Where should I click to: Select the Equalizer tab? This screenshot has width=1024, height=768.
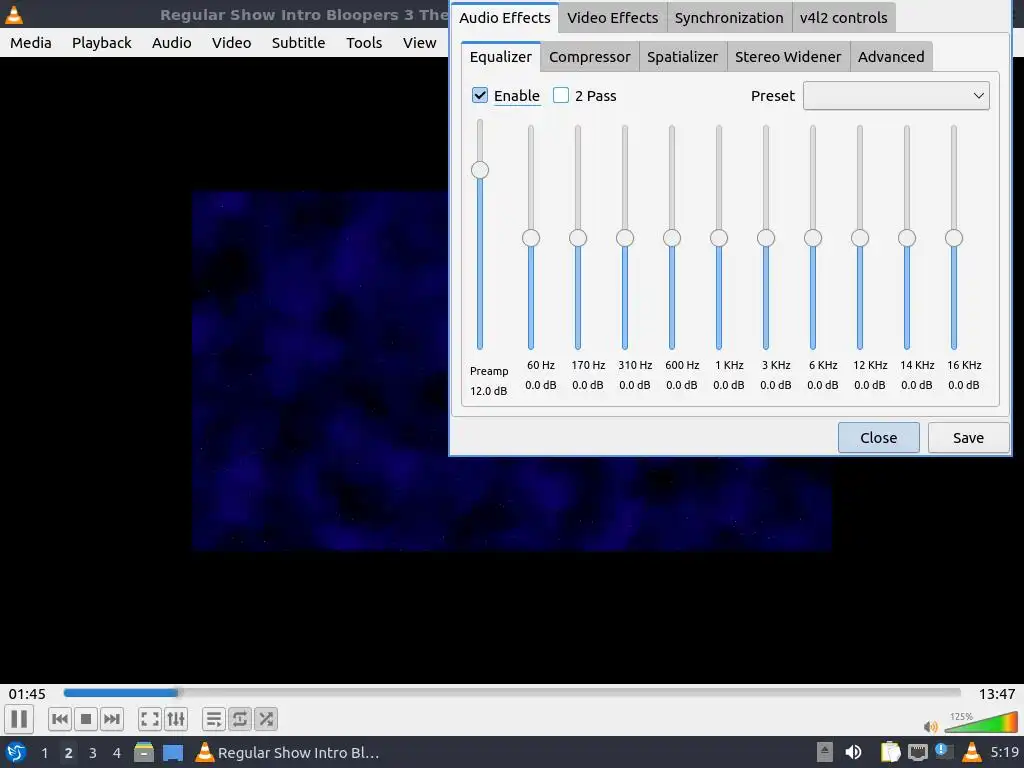pyautogui.click(x=501, y=57)
